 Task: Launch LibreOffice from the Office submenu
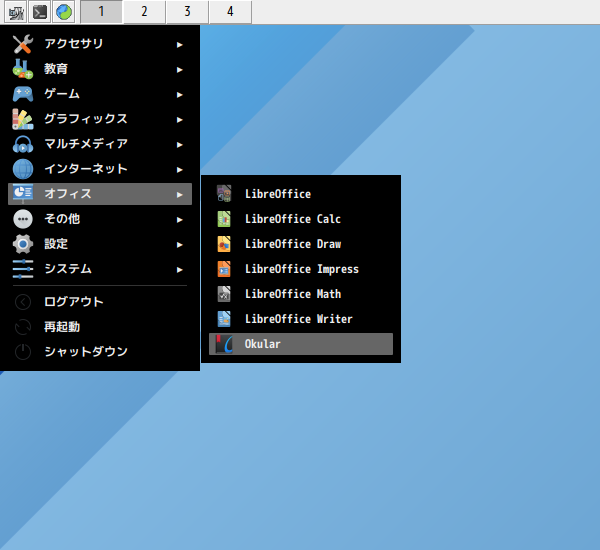301,194
